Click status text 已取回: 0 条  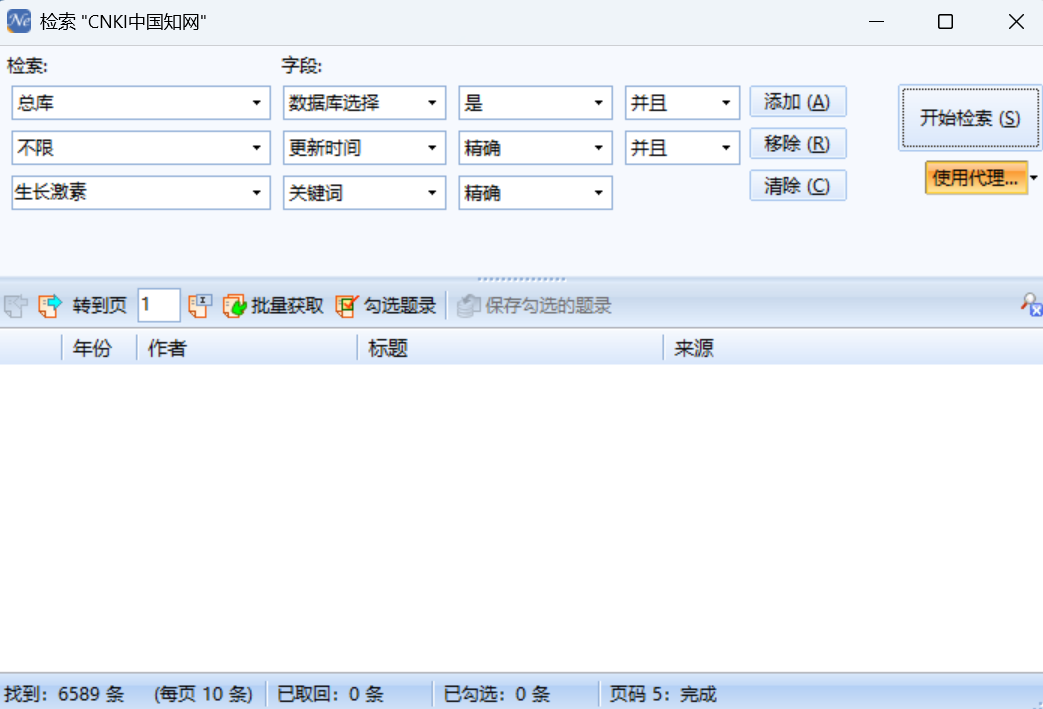331,694
